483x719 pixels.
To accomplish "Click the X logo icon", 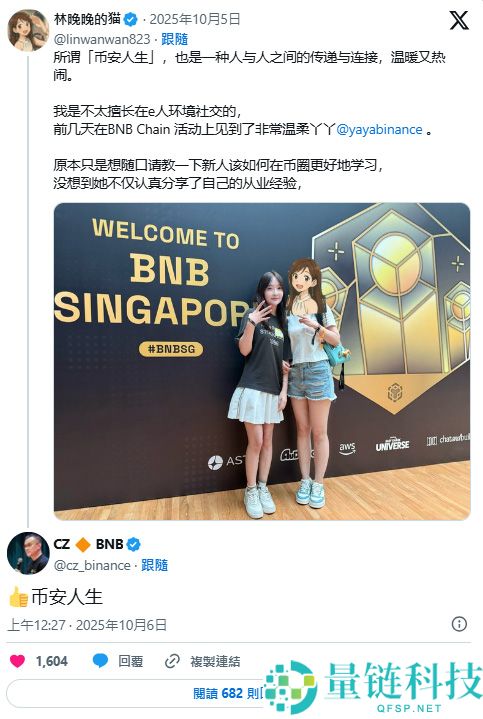I will [459, 21].
